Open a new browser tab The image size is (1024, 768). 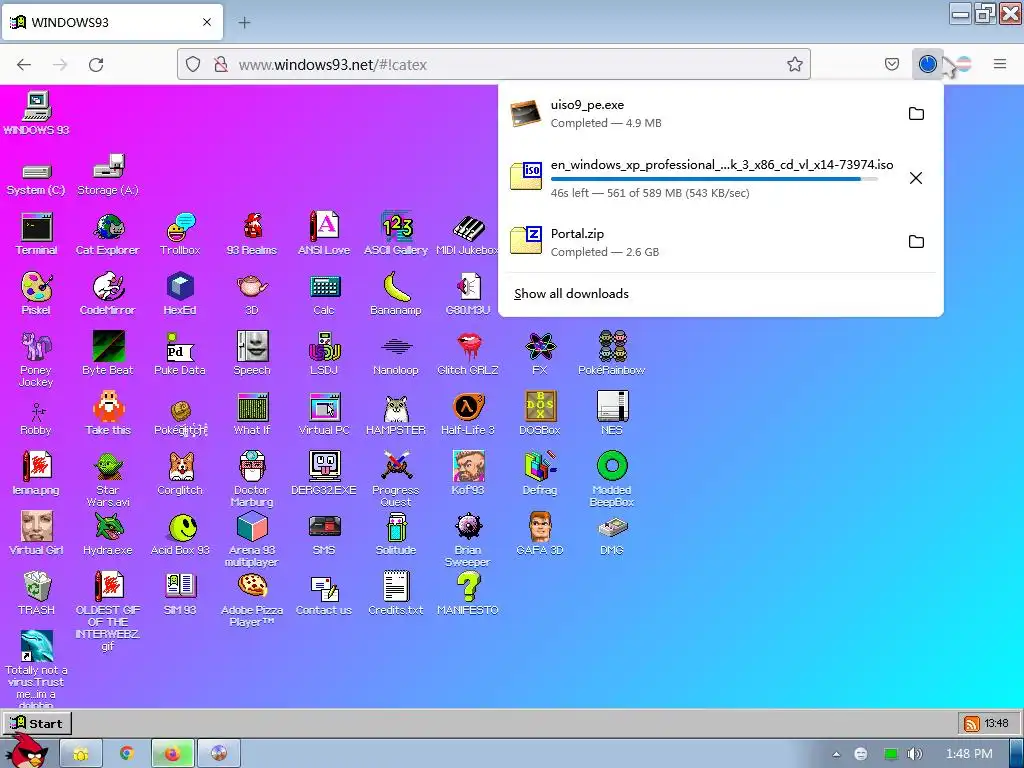pos(244,23)
